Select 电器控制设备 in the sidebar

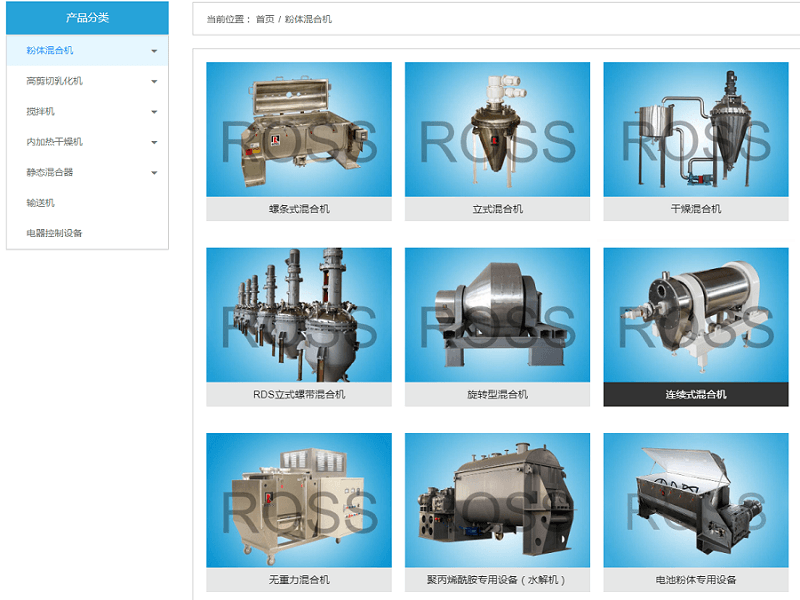pyautogui.click(x=54, y=233)
